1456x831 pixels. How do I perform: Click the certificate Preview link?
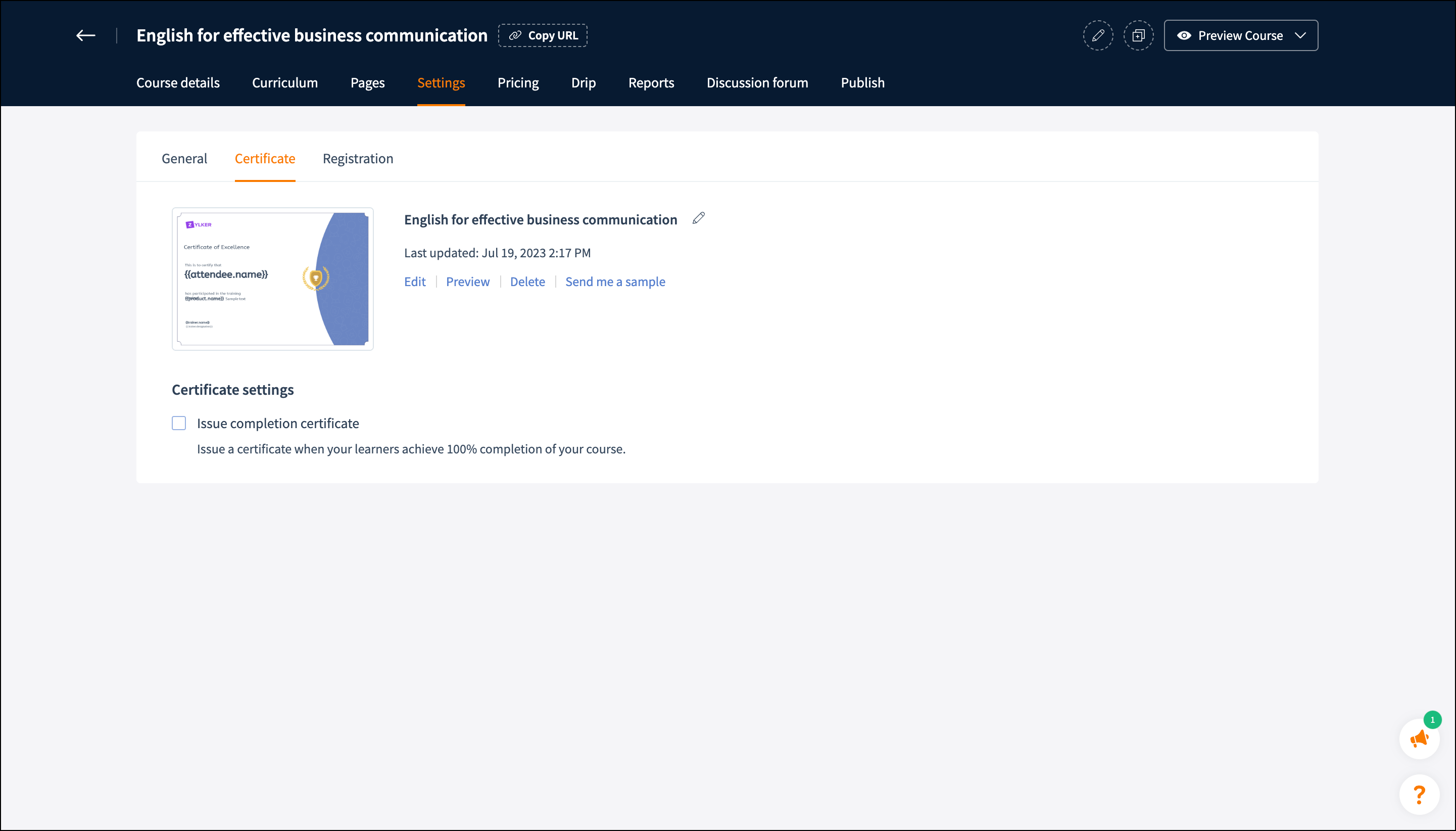467,282
